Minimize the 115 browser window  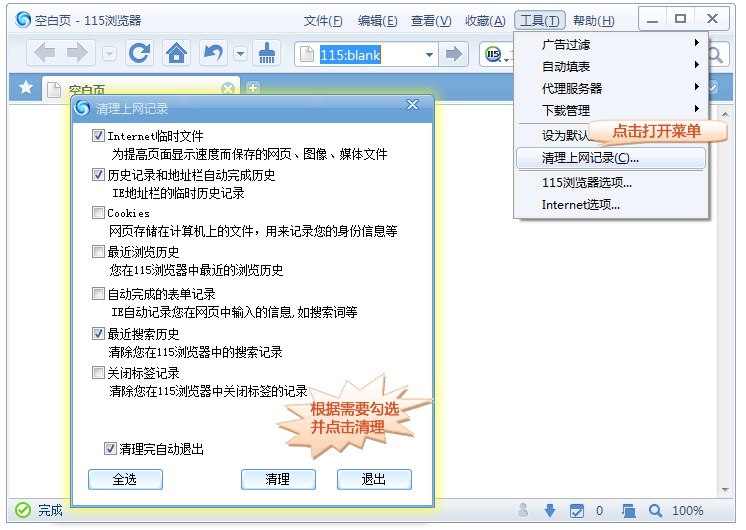pos(653,20)
